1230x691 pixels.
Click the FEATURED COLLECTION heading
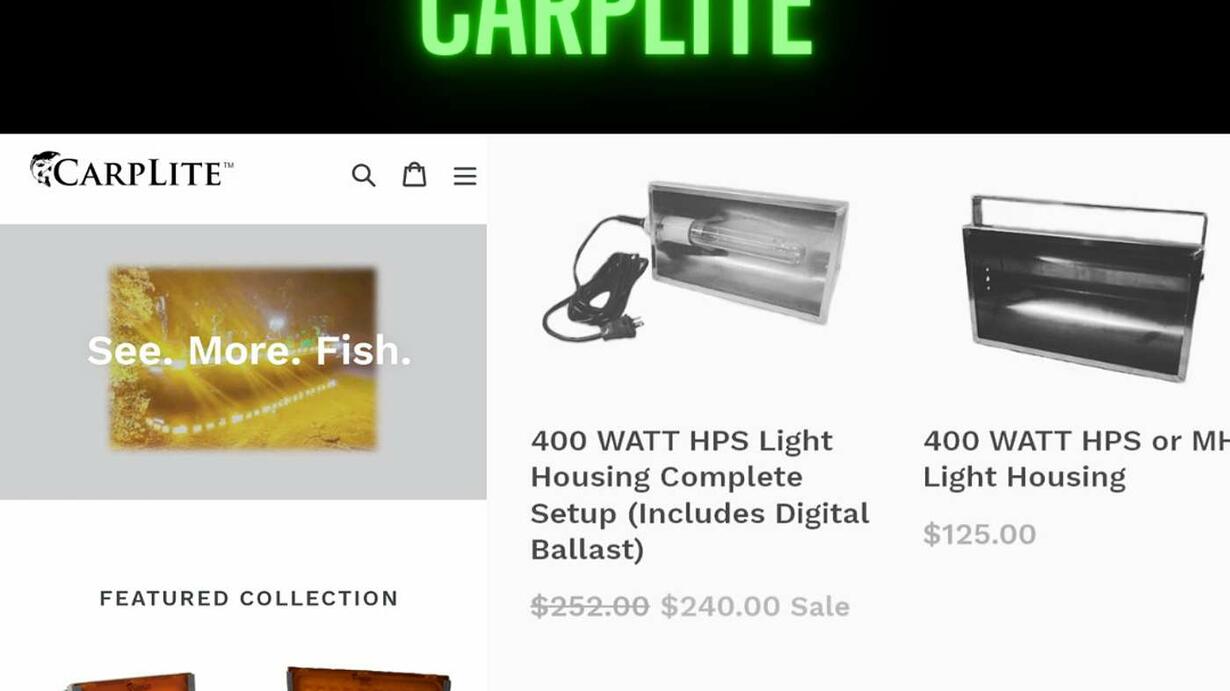pyautogui.click(x=249, y=598)
